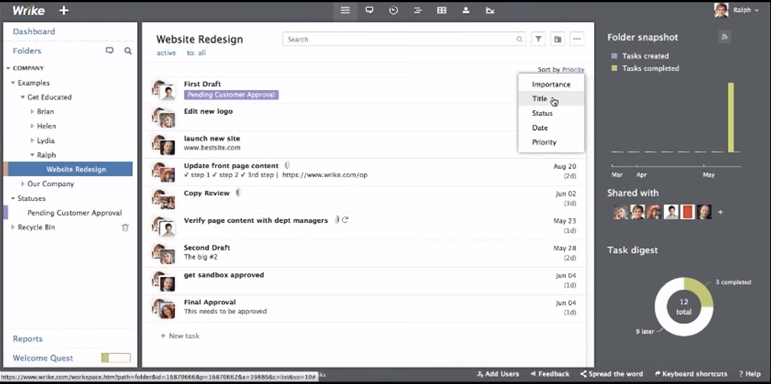This screenshot has width=771, height=384.
Task: Open Keyboard shortcuts in bottom bar
Action: tap(691, 374)
